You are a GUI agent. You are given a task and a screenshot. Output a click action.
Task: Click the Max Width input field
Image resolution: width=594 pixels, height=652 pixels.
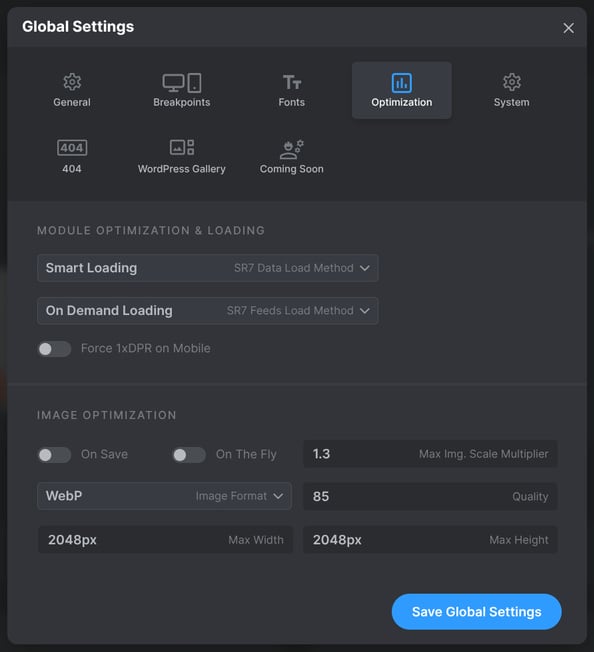click(165, 540)
